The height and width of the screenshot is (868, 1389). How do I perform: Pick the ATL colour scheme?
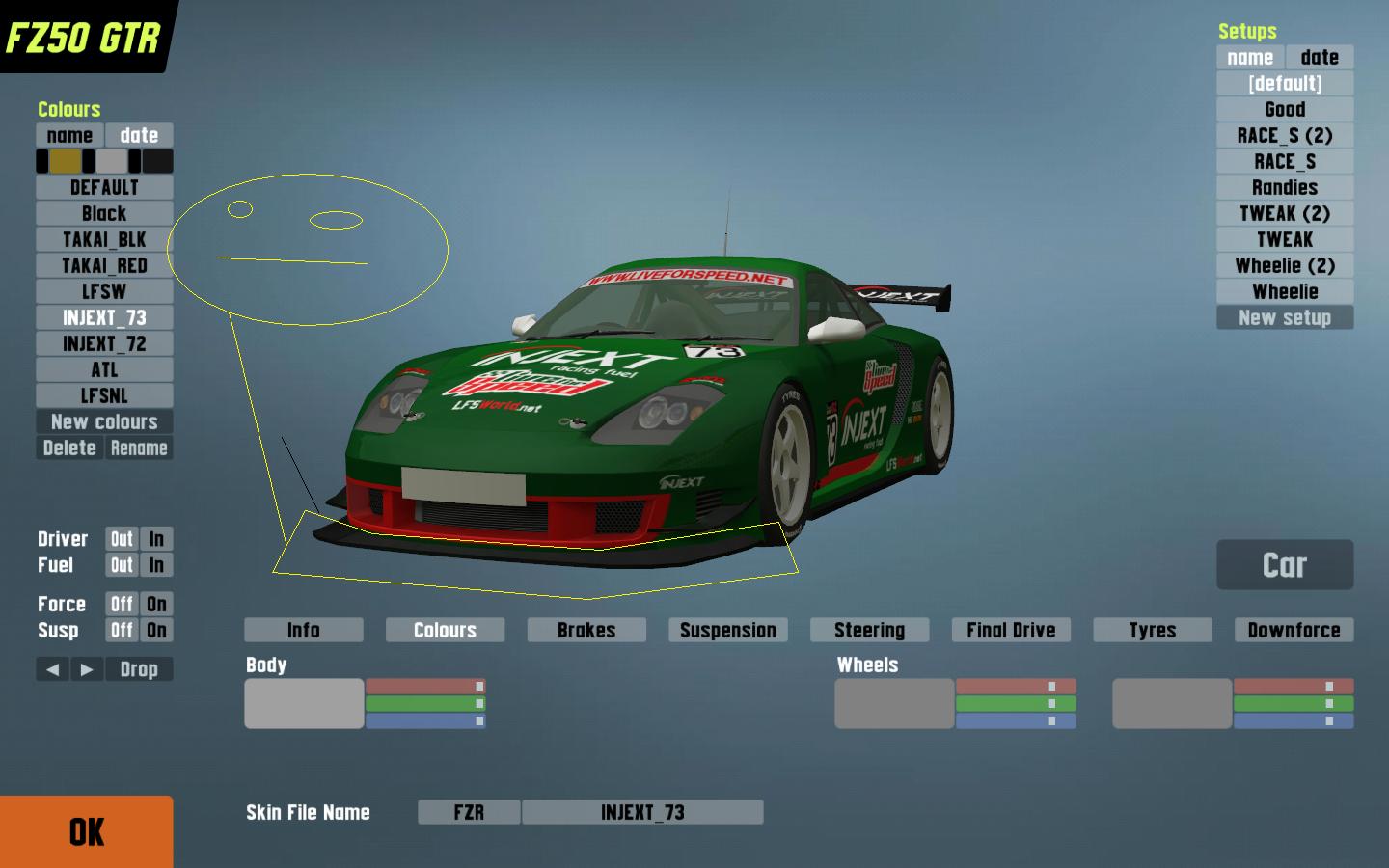coord(104,369)
